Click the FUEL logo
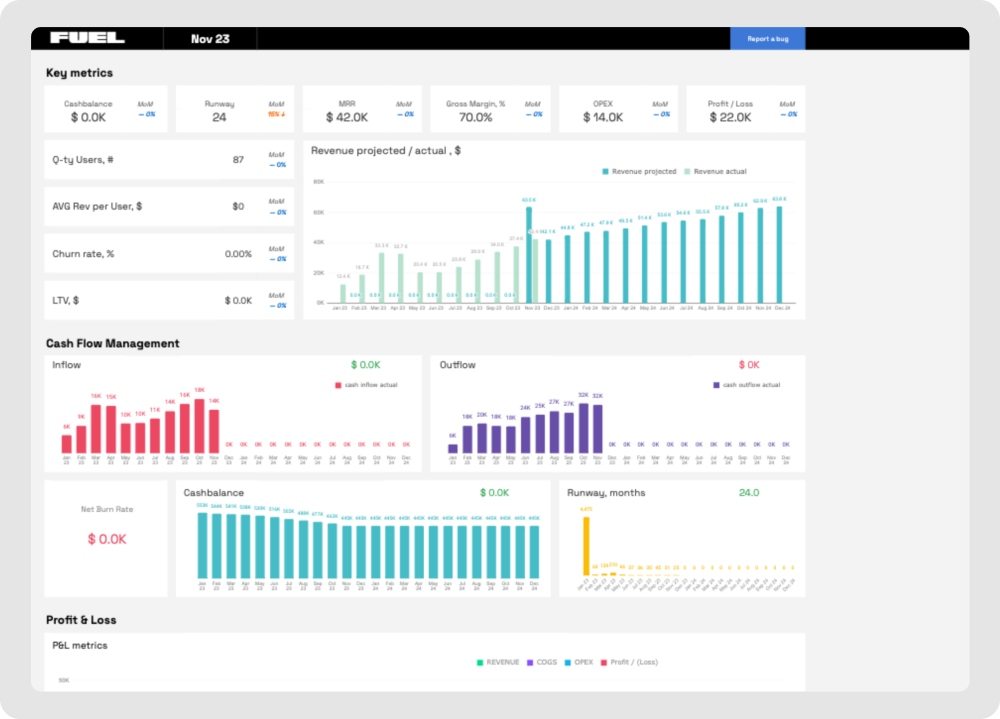Image resolution: width=1000 pixels, height=719 pixels. coord(88,37)
